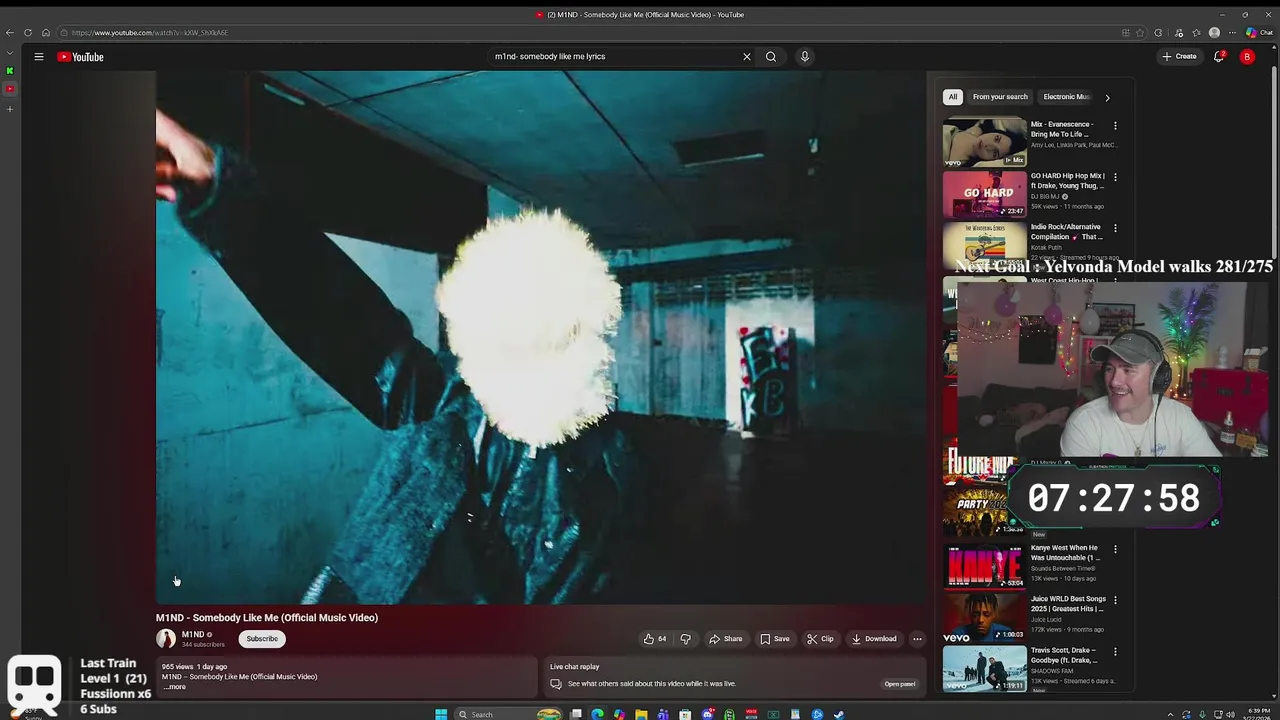Open File Explorer from taskbar
The height and width of the screenshot is (720, 1280).
point(641,714)
